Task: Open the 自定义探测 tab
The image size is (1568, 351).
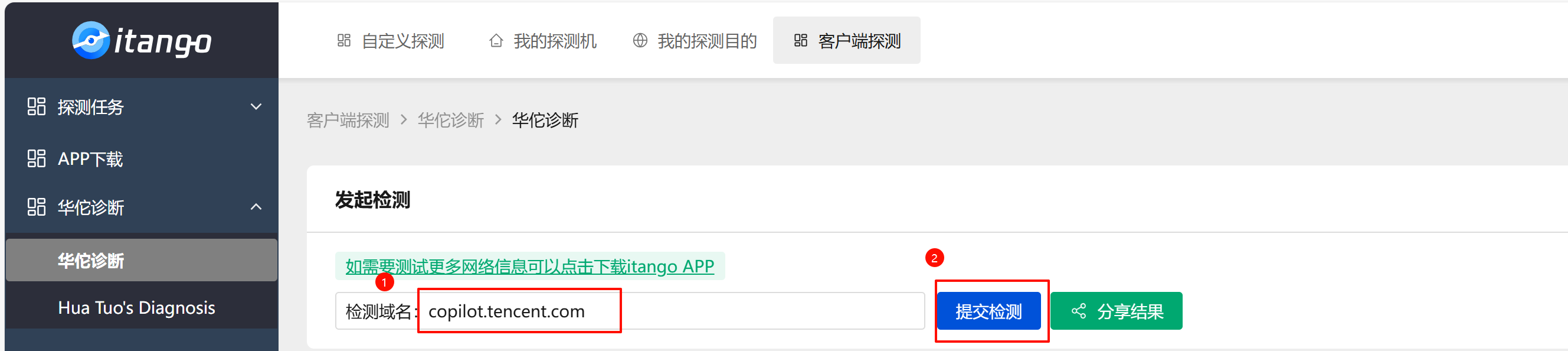Action: pos(402,41)
